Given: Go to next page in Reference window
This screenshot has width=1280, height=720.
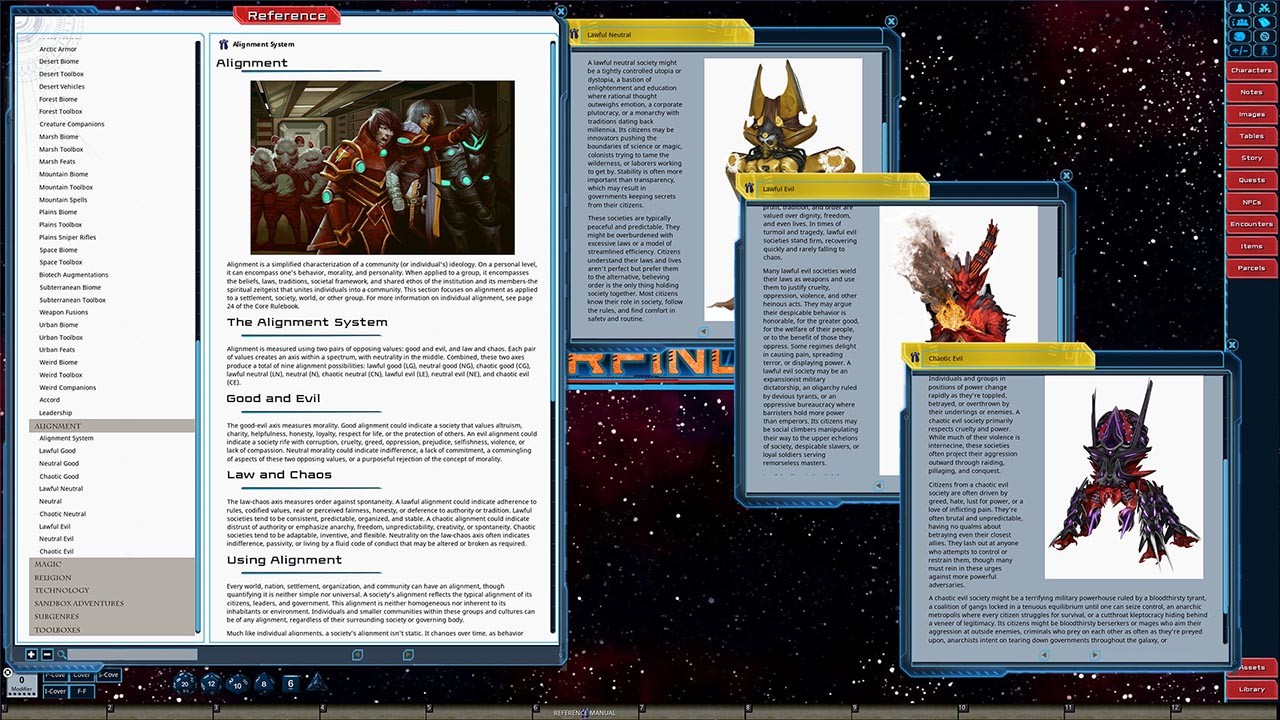Looking at the screenshot, I should pyautogui.click(x=408, y=655).
